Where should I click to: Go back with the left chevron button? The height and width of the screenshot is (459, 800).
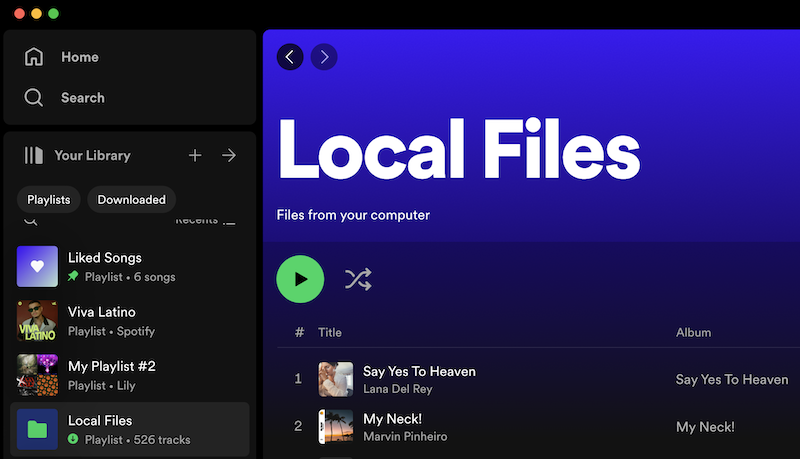(x=290, y=57)
